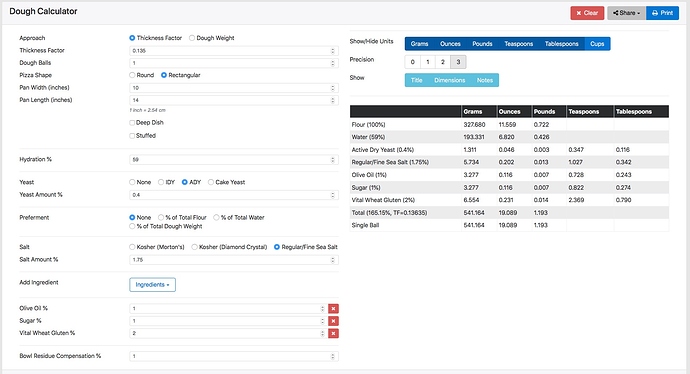Toggle showing Dimensions
Image resolution: width=690 pixels, height=374 pixels.
[x=449, y=80]
